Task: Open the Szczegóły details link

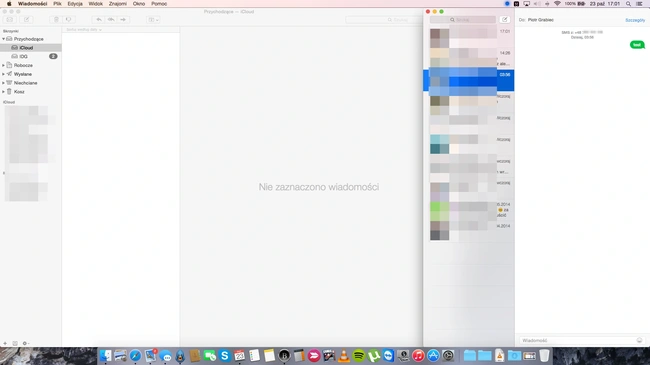Action: [635, 20]
